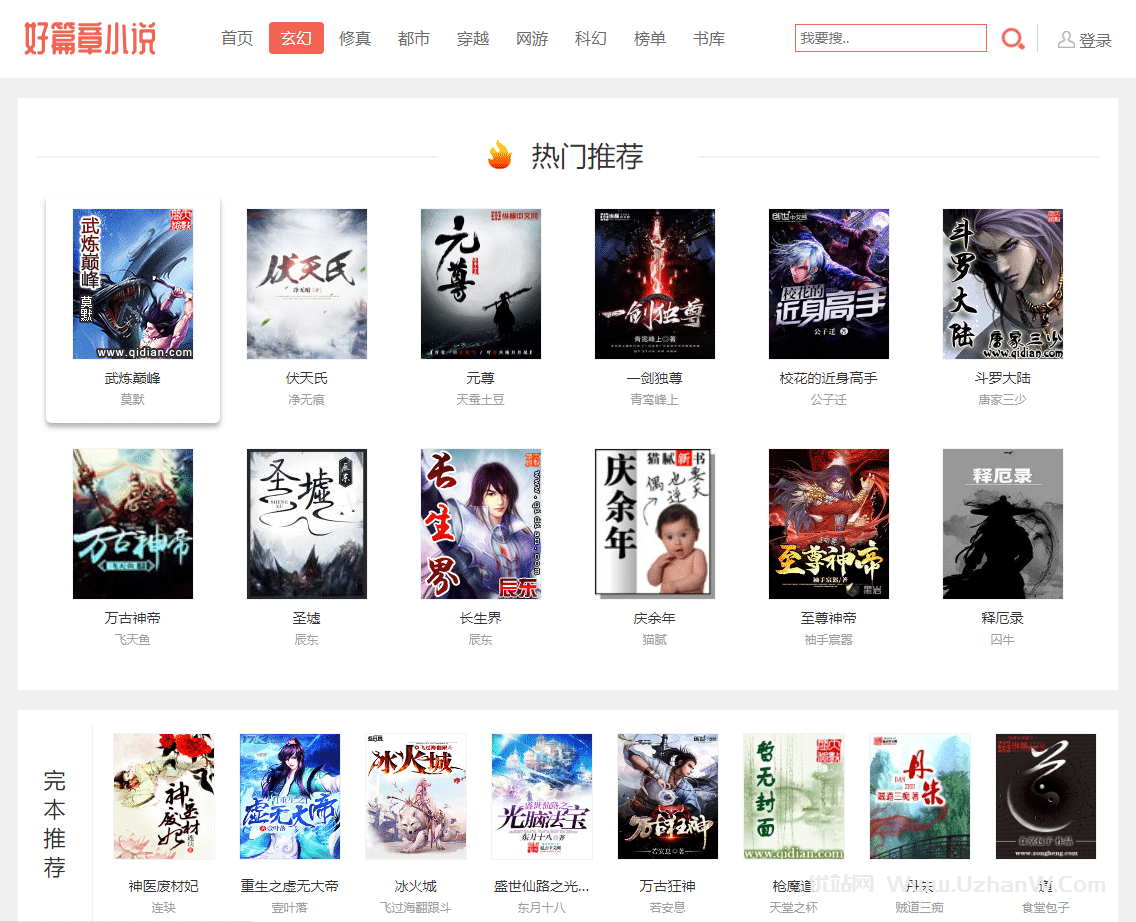Open the 榜单 rankings page
Image resolution: width=1136 pixels, height=922 pixels.
pyautogui.click(x=650, y=38)
